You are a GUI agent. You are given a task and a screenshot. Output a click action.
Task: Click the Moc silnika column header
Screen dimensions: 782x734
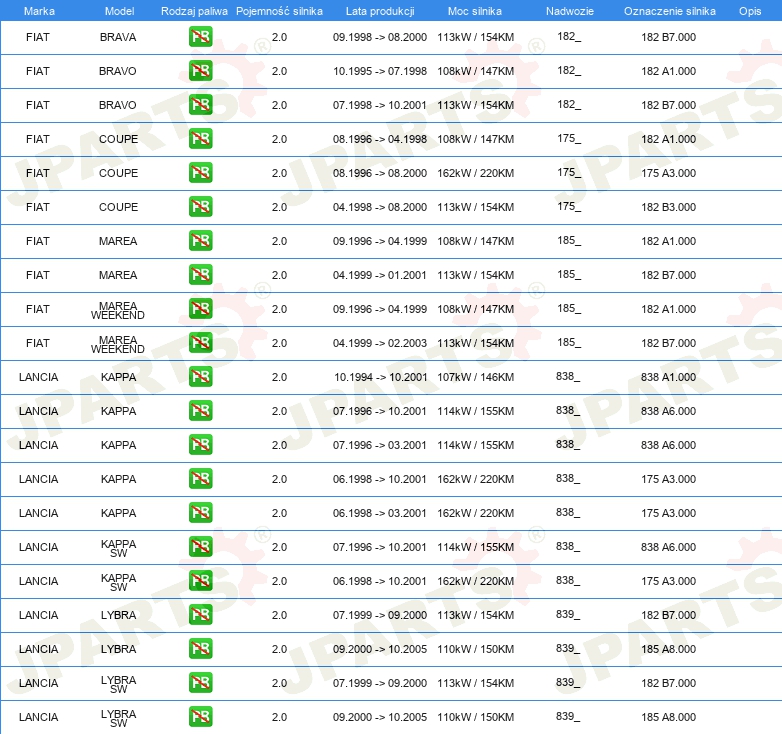click(x=475, y=11)
